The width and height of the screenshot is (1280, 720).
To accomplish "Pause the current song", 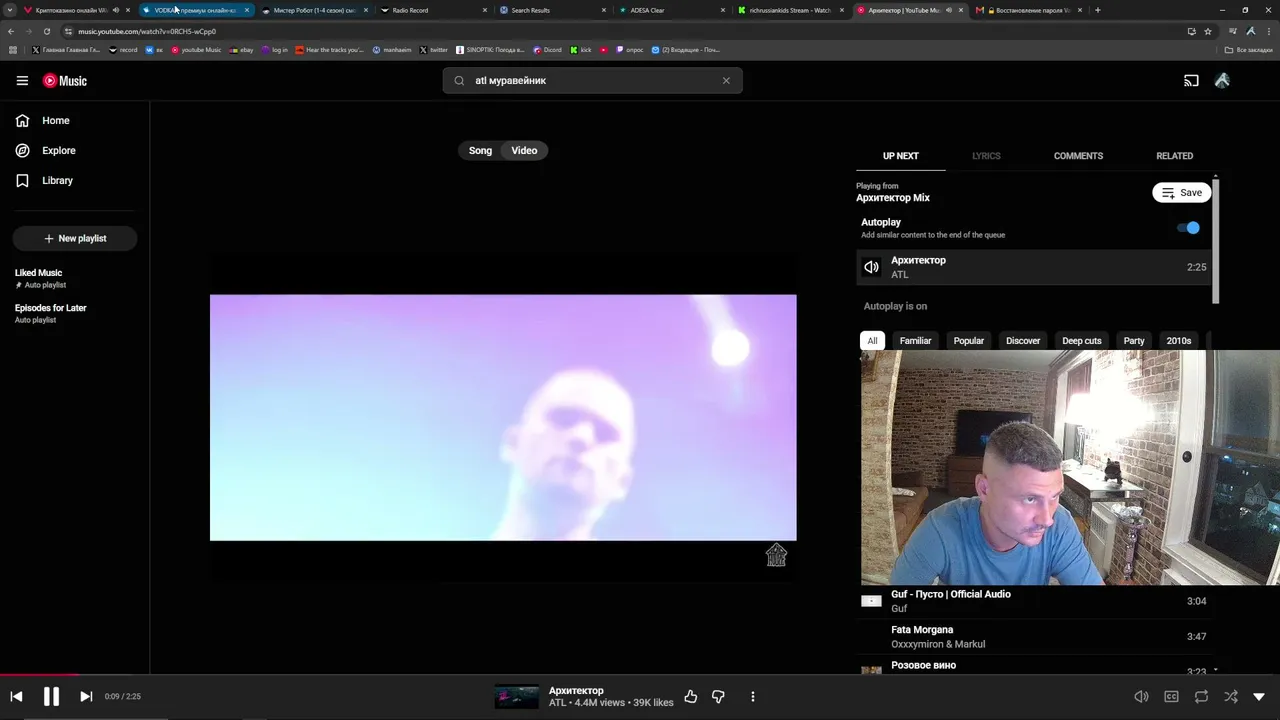I will point(51,697).
